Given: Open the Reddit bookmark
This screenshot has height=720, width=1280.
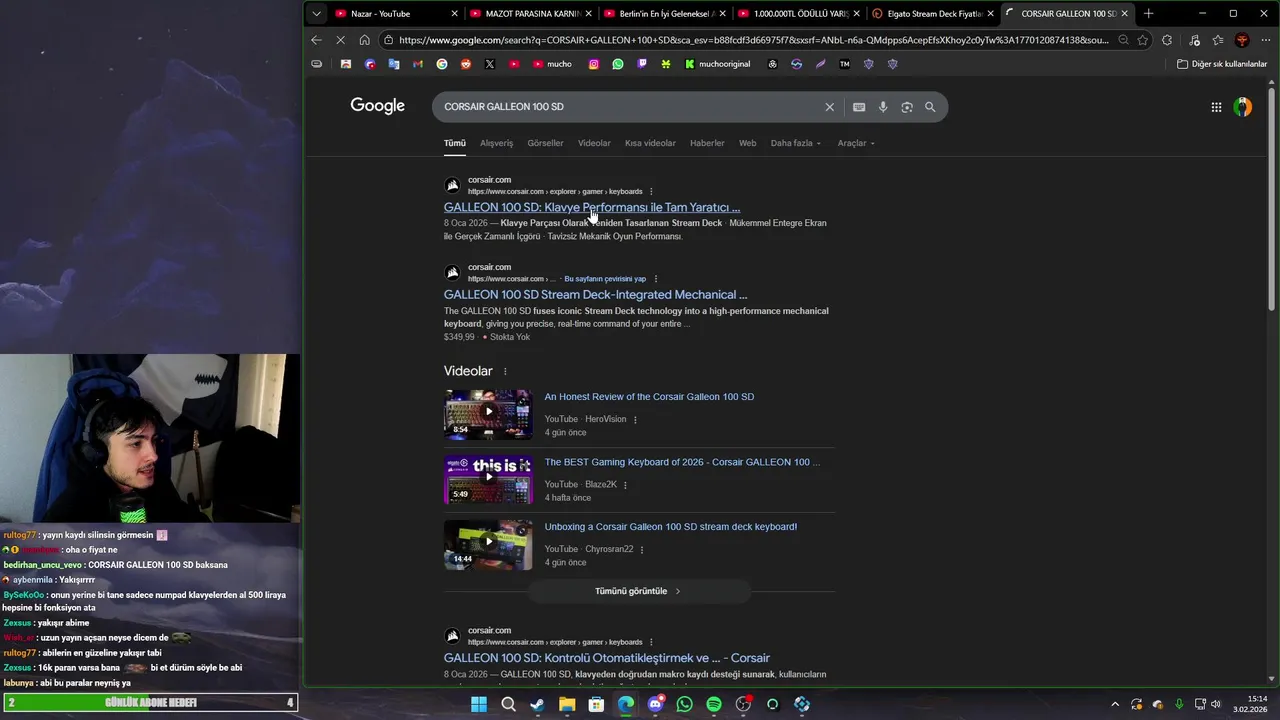Looking at the screenshot, I should tap(466, 64).
